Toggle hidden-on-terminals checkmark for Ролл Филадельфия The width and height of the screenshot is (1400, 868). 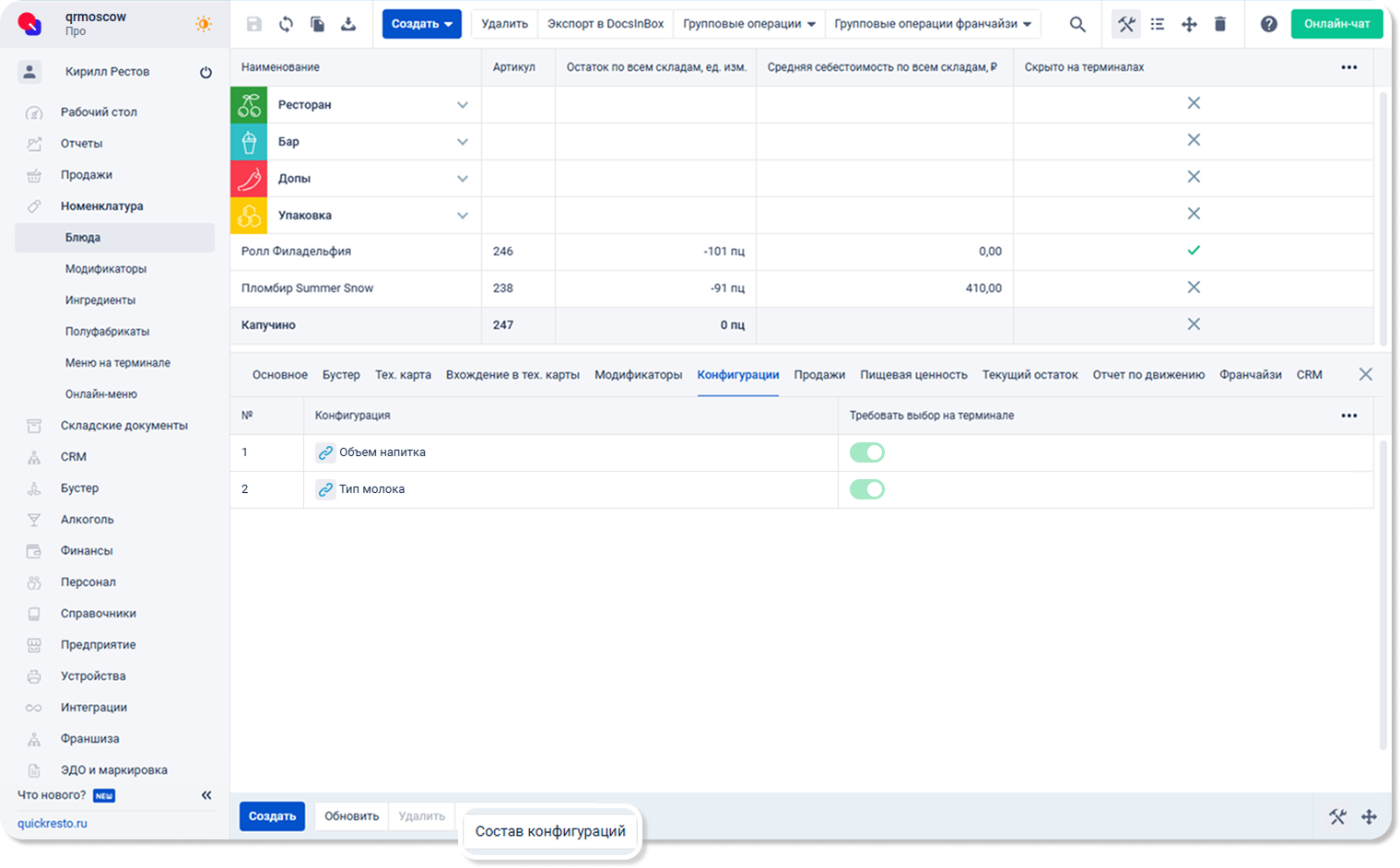coord(1194,251)
